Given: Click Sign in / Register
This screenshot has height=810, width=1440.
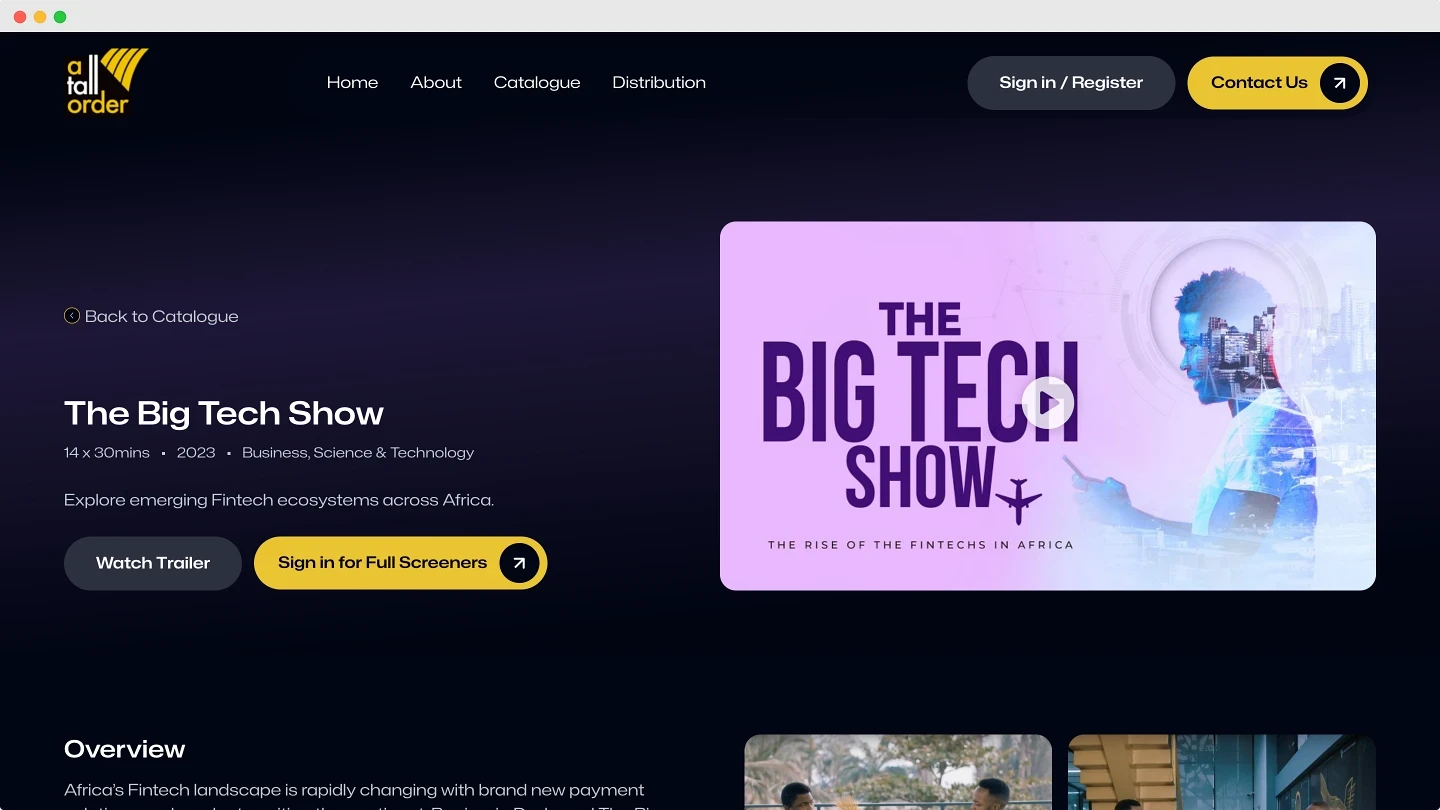Looking at the screenshot, I should tap(1071, 83).
